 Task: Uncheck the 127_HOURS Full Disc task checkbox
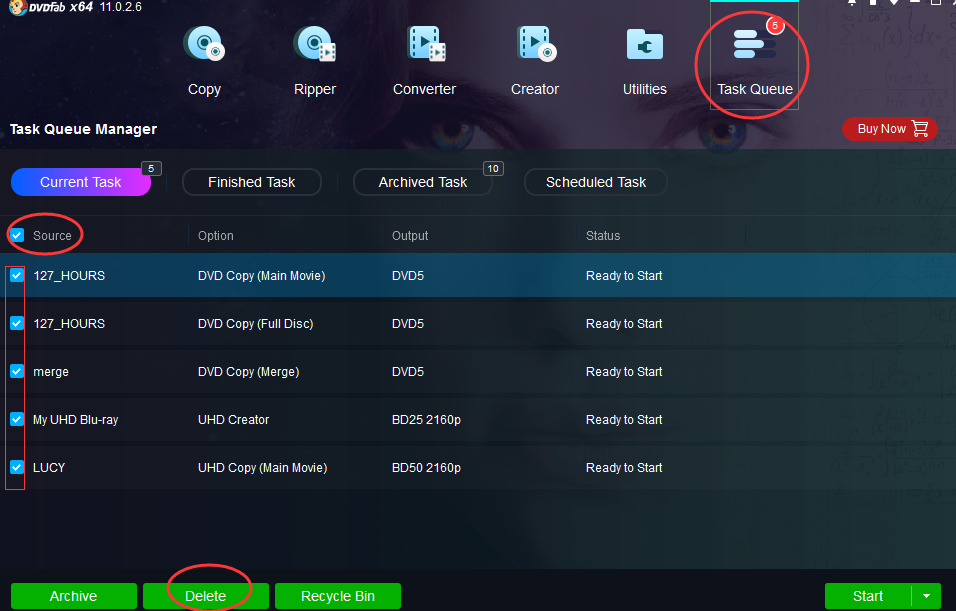17,323
